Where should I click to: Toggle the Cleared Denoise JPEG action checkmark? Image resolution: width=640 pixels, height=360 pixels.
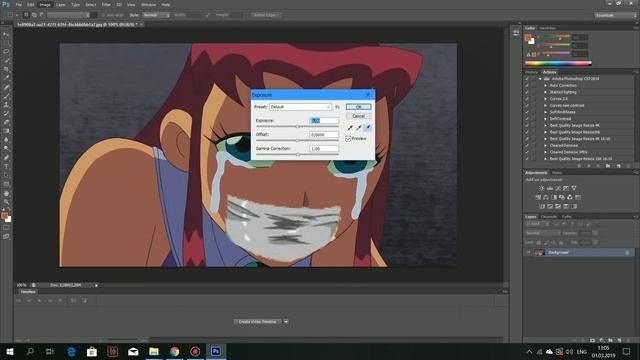pyautogui.click(x=527, y=152)
